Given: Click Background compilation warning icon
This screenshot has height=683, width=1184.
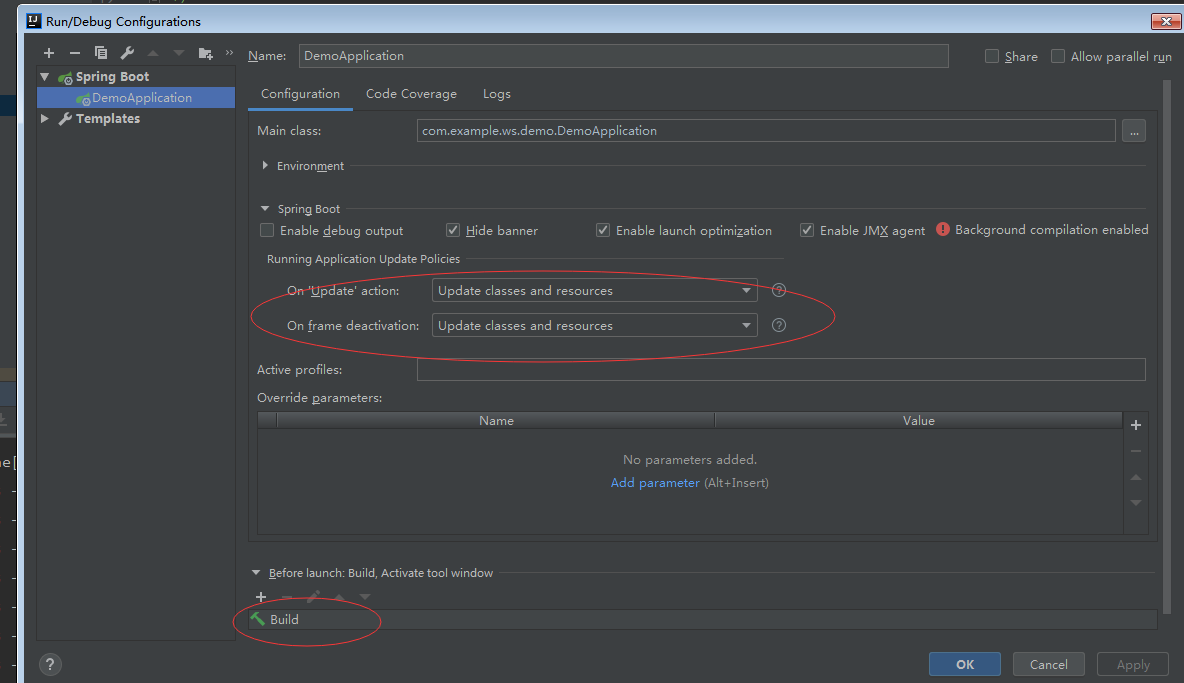Looking at the screenshot, I should point(942,229).
